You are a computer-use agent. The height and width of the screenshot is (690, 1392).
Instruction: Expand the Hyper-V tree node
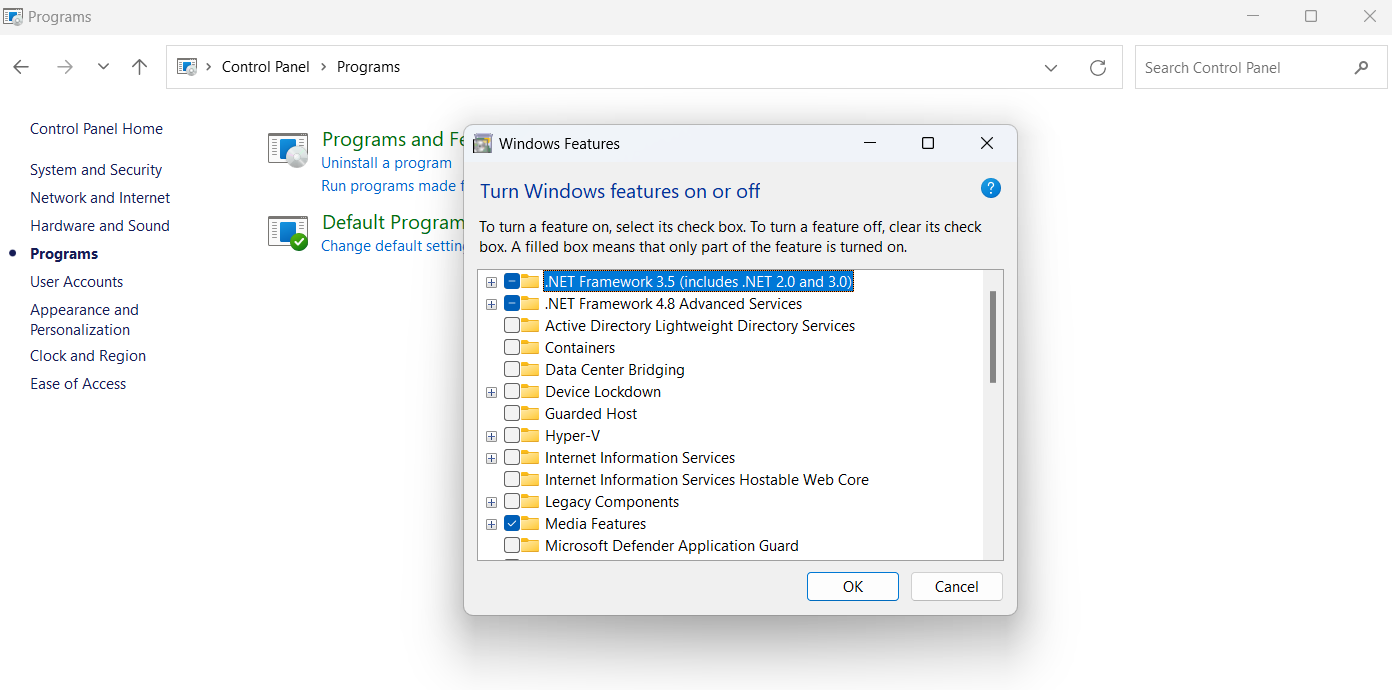(x=491, y=436)
